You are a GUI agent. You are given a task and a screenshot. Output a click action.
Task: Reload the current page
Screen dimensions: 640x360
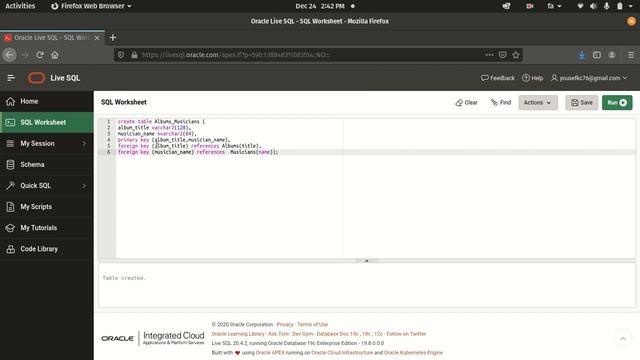click(x=40, y=55)
